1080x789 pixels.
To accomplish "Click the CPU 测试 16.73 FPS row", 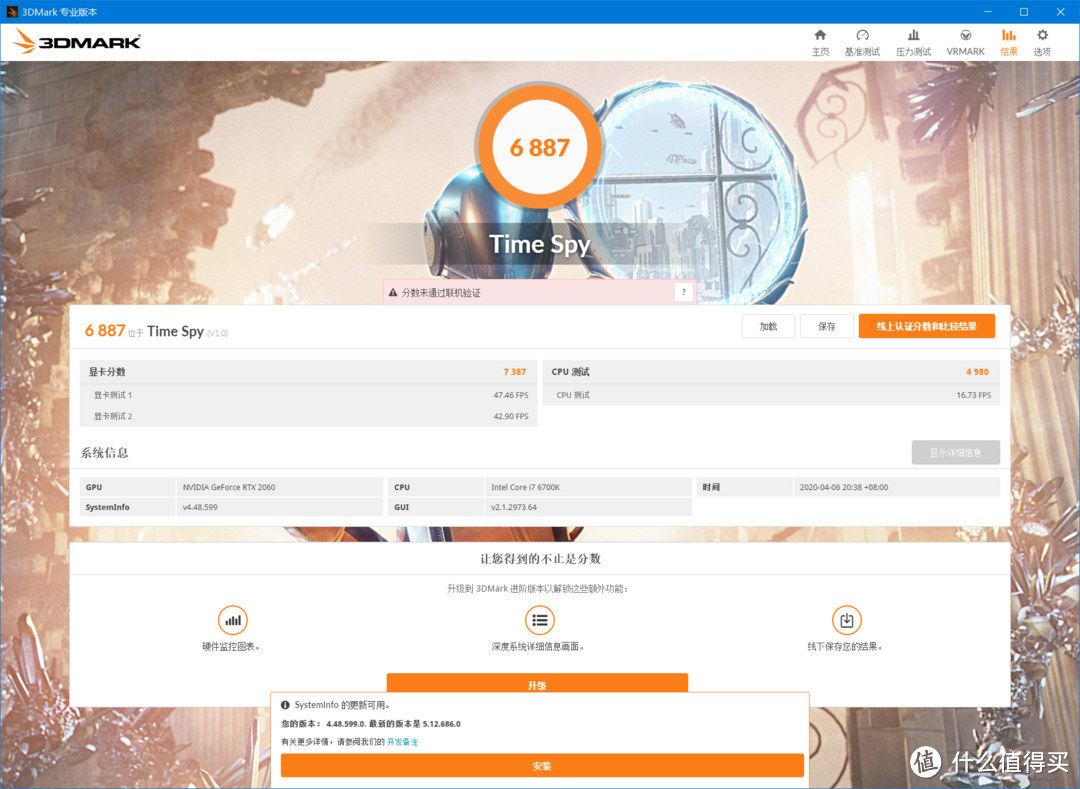I will tap(771, 395).
